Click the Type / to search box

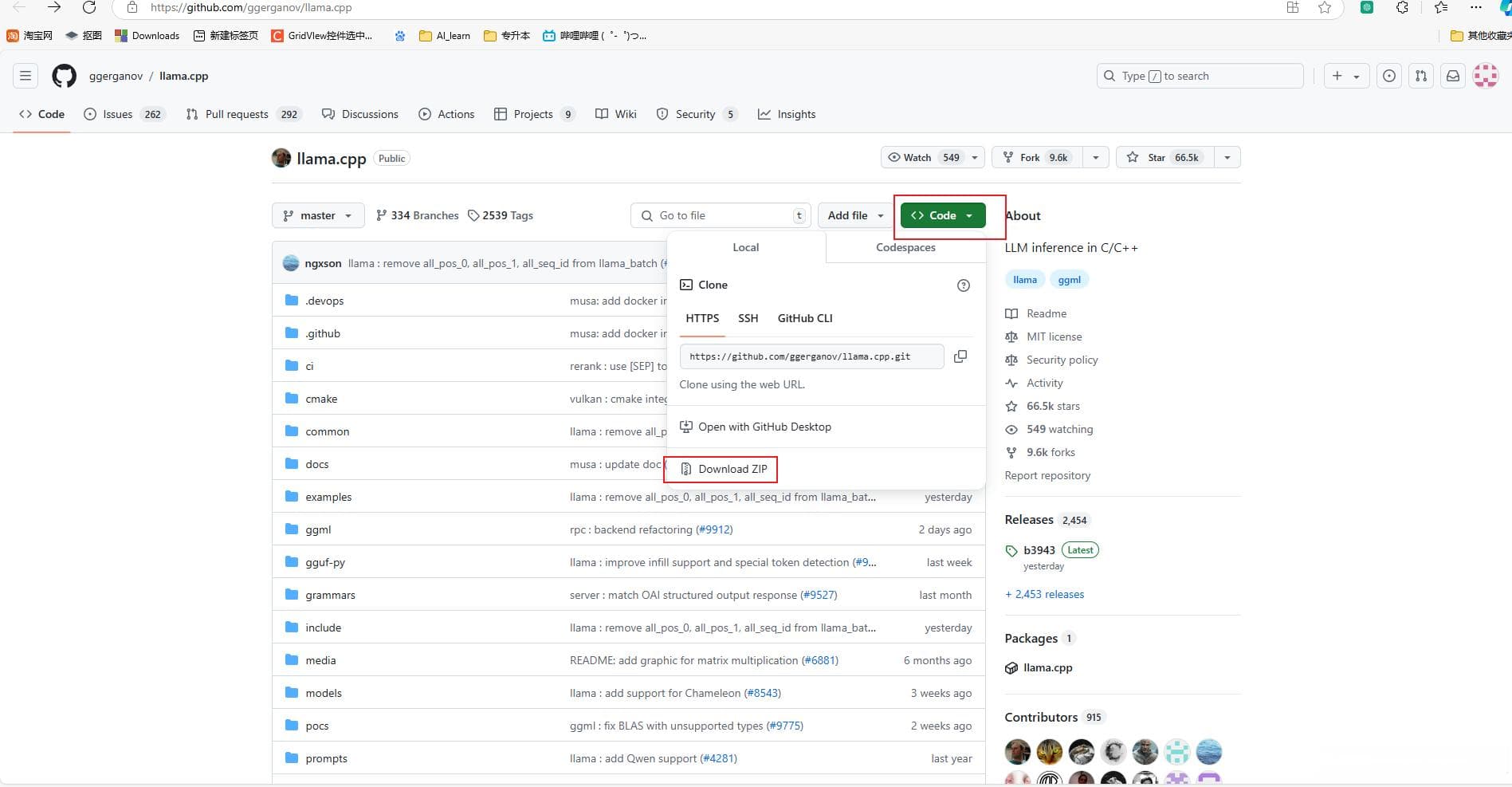[1200, 76]
